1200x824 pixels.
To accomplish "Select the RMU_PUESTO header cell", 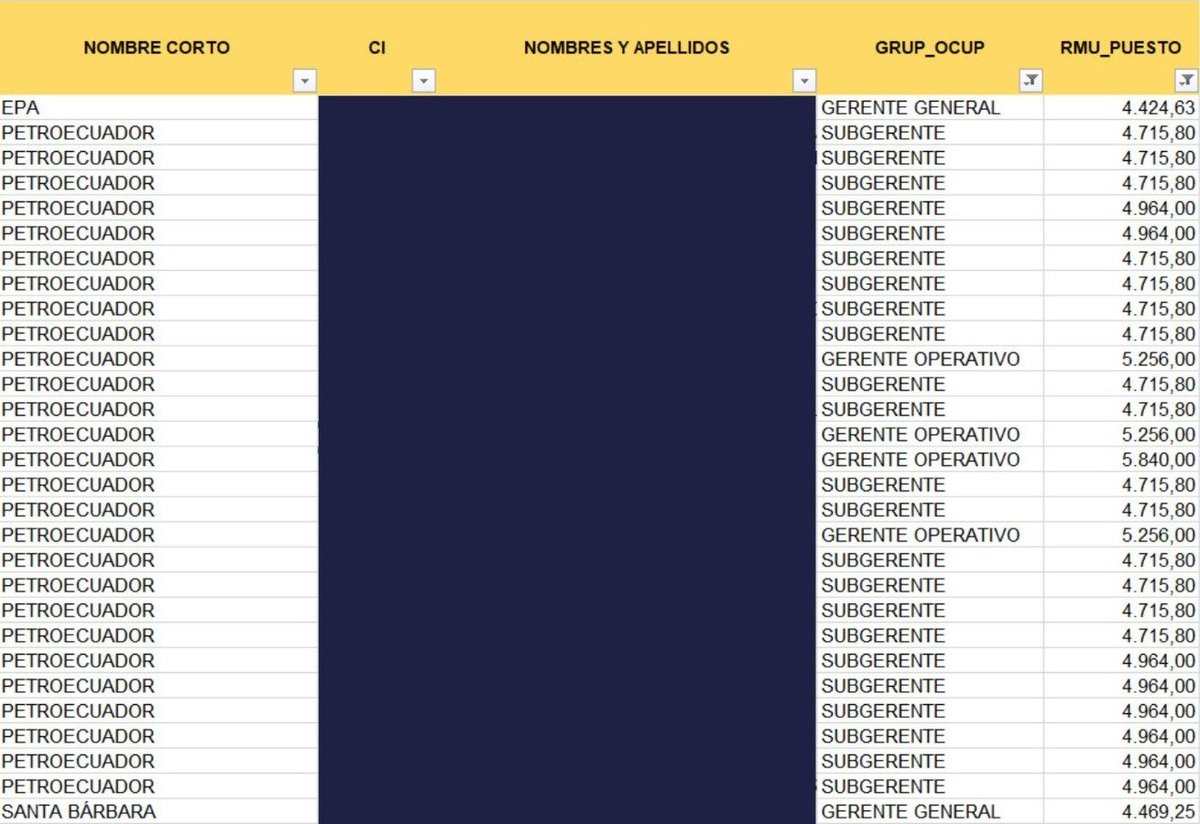I will 1122,48.
